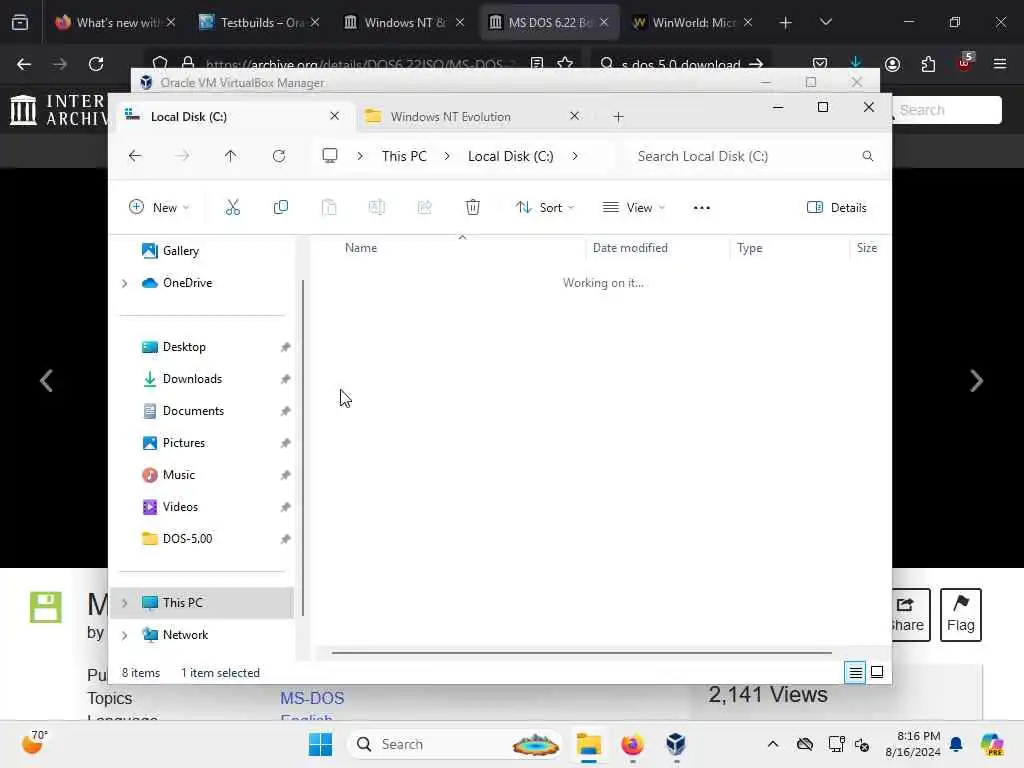Viewport: 1024px width, 768px height.
Task: Click the Paste icon in Explorer toolbar
Action: pos(329,208)
